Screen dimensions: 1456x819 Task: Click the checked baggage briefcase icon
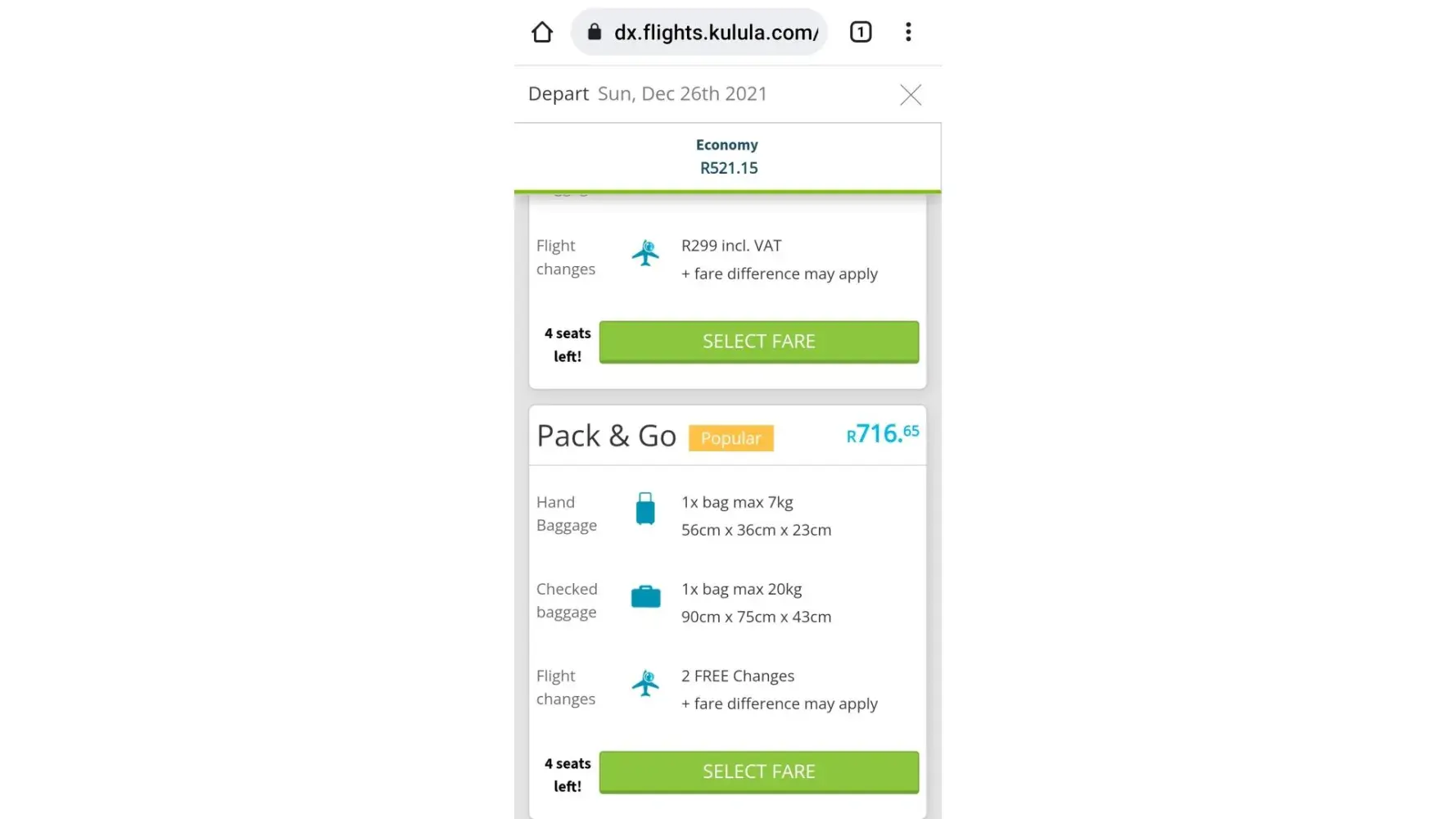pyautogui.click(x=645, y=596)
